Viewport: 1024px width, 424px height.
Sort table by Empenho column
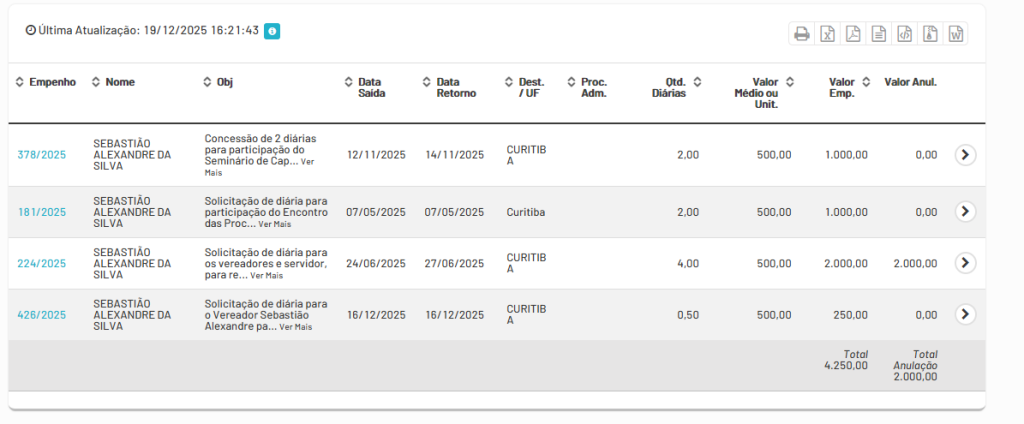point(46,82)
